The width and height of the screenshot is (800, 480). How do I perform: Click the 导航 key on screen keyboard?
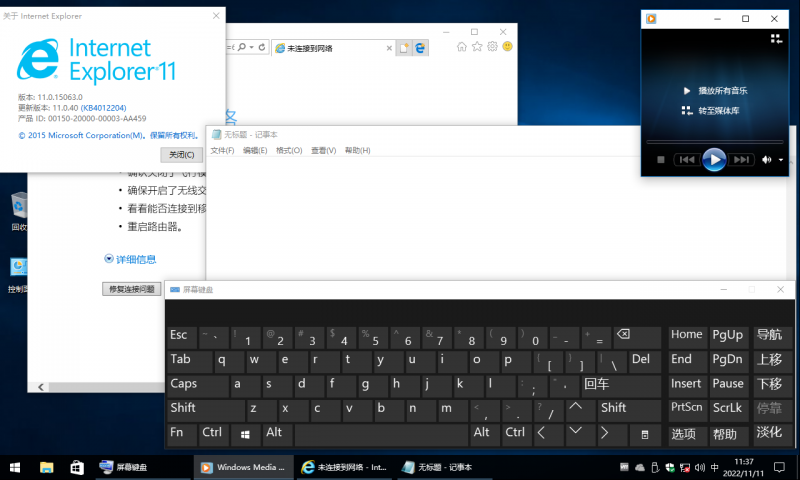click(x=771, y=336)
